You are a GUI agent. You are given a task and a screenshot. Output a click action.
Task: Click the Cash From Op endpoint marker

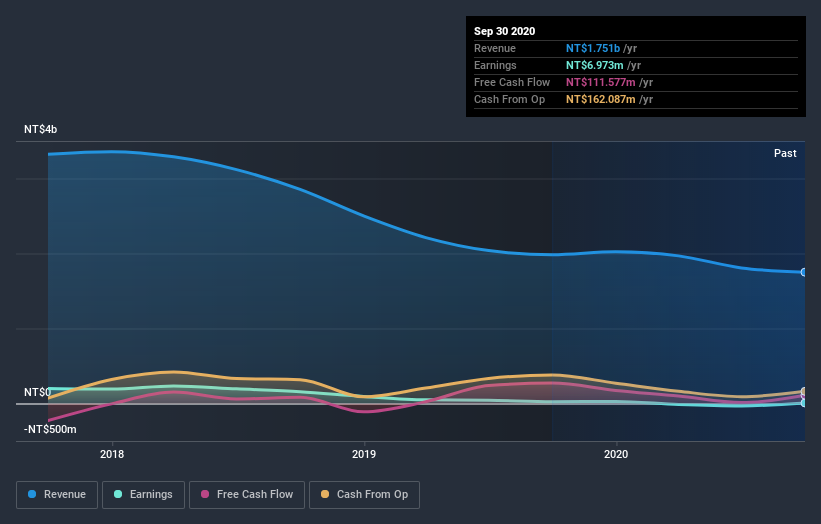pos(804,392)
